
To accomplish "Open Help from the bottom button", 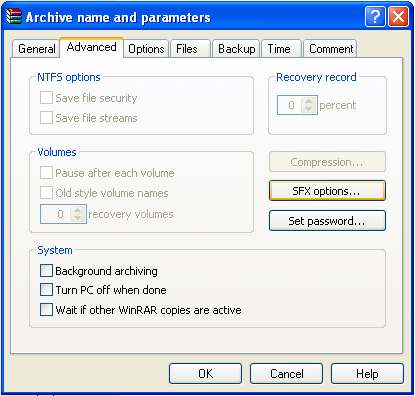I will tap(367, 374).
